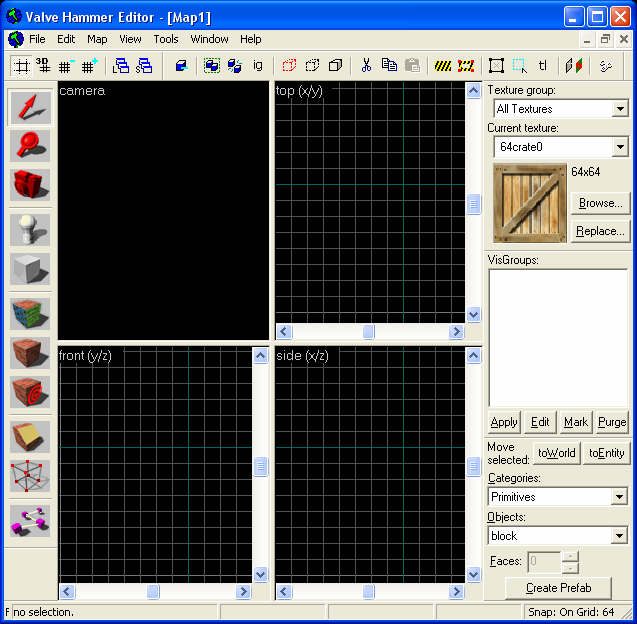Click side view scroll down arrow

474,574
